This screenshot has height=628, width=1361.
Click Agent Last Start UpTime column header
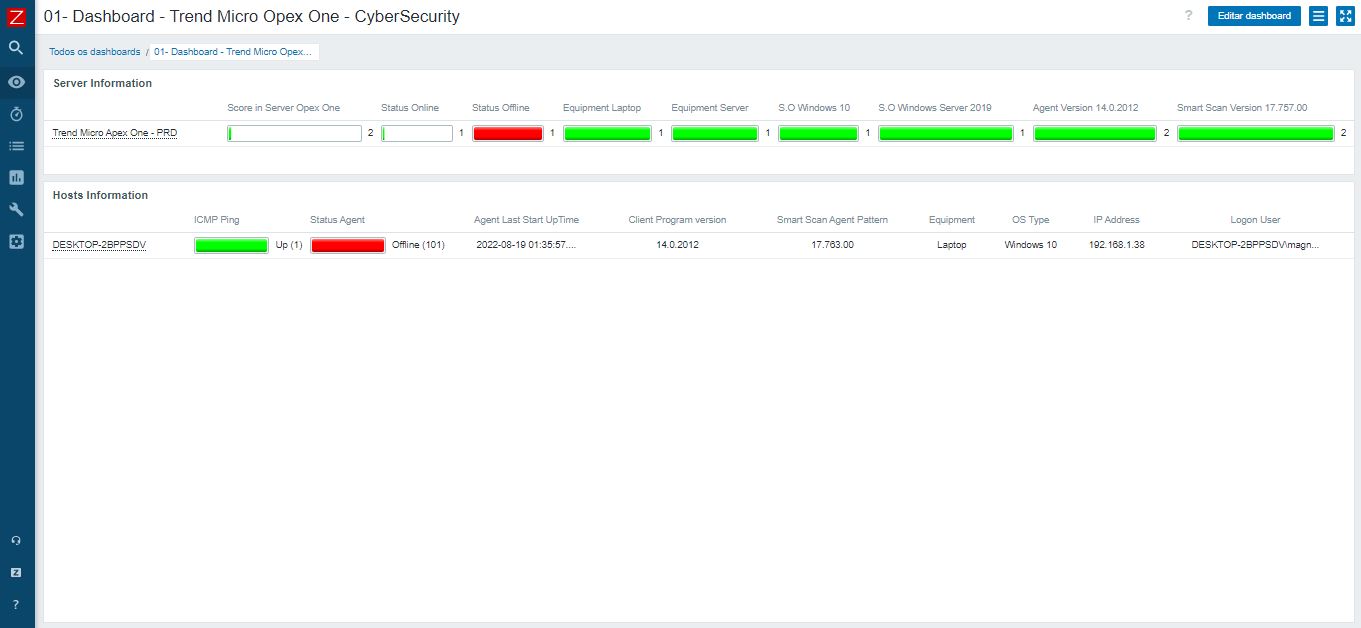coord(526,220)
